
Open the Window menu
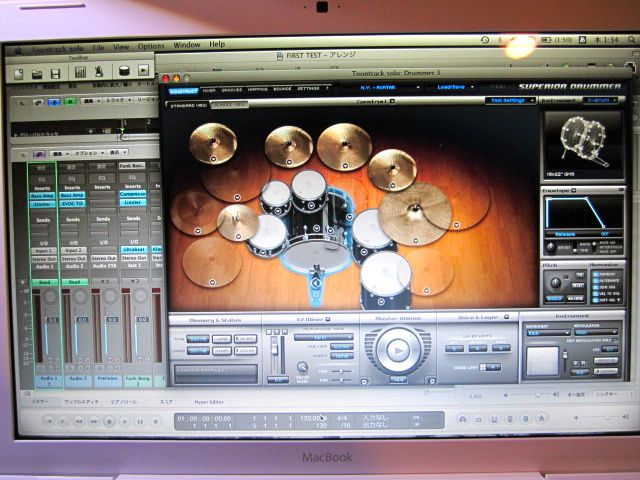pyautogui.click(x=187, y=45)
